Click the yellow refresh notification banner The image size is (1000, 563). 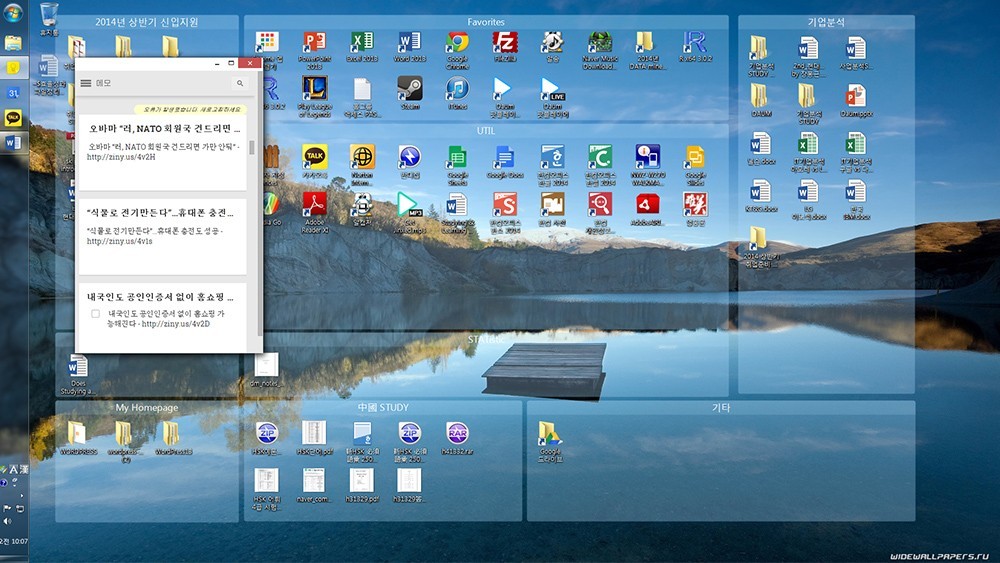[191, 109]
